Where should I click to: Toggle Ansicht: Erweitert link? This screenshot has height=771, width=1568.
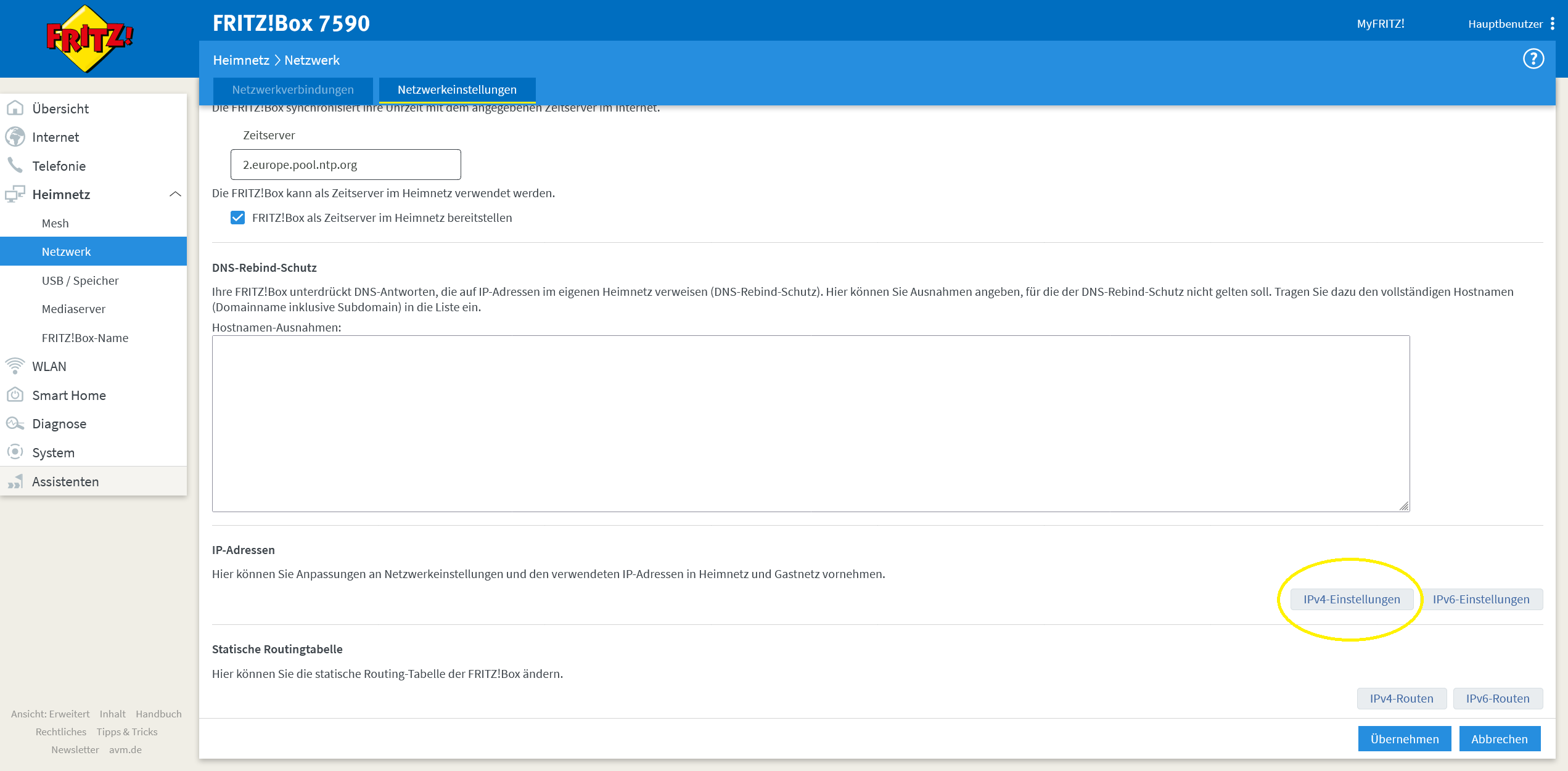50,714
